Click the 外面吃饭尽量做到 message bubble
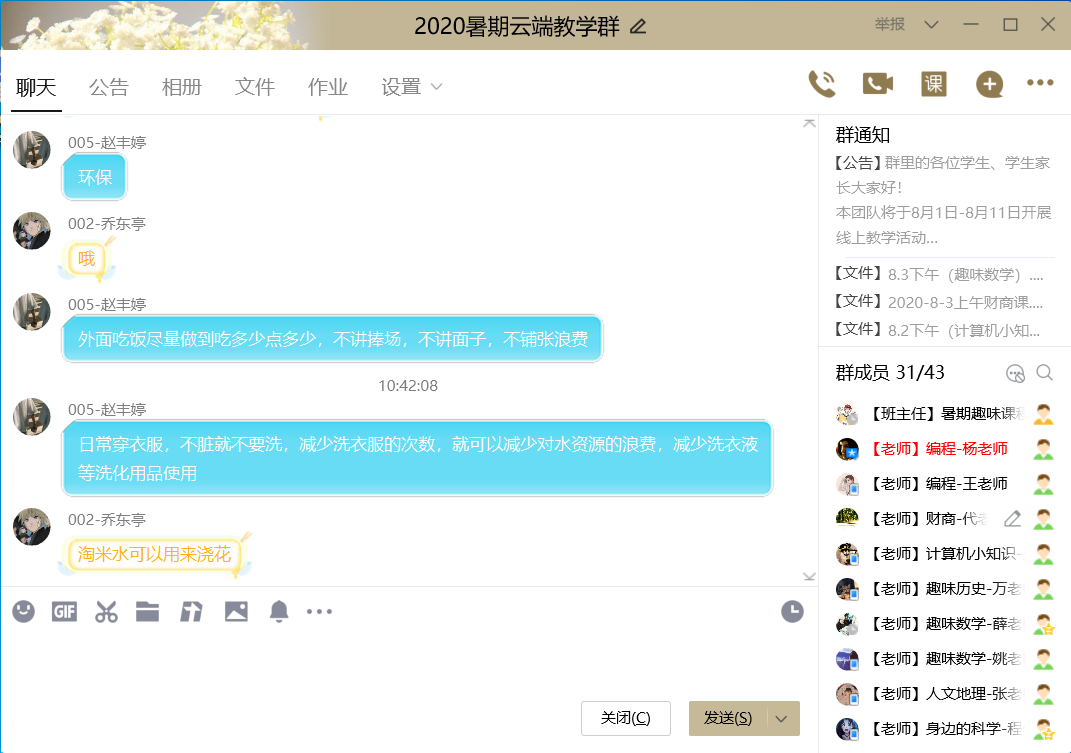The height and width of the screenshot is (753, 1071). (333, 339)
